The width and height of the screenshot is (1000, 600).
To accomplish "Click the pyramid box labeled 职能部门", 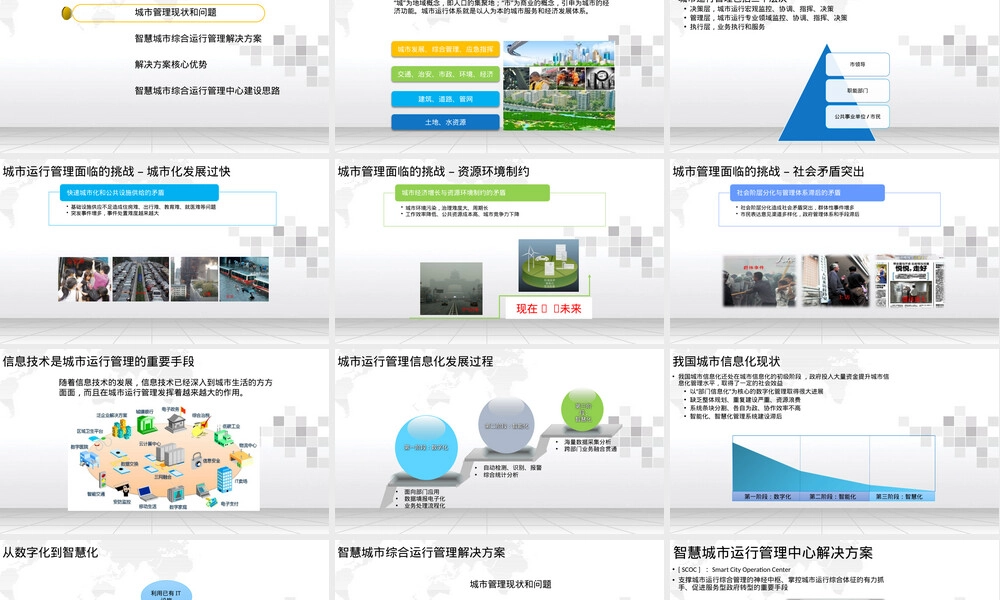I will 857,91.
